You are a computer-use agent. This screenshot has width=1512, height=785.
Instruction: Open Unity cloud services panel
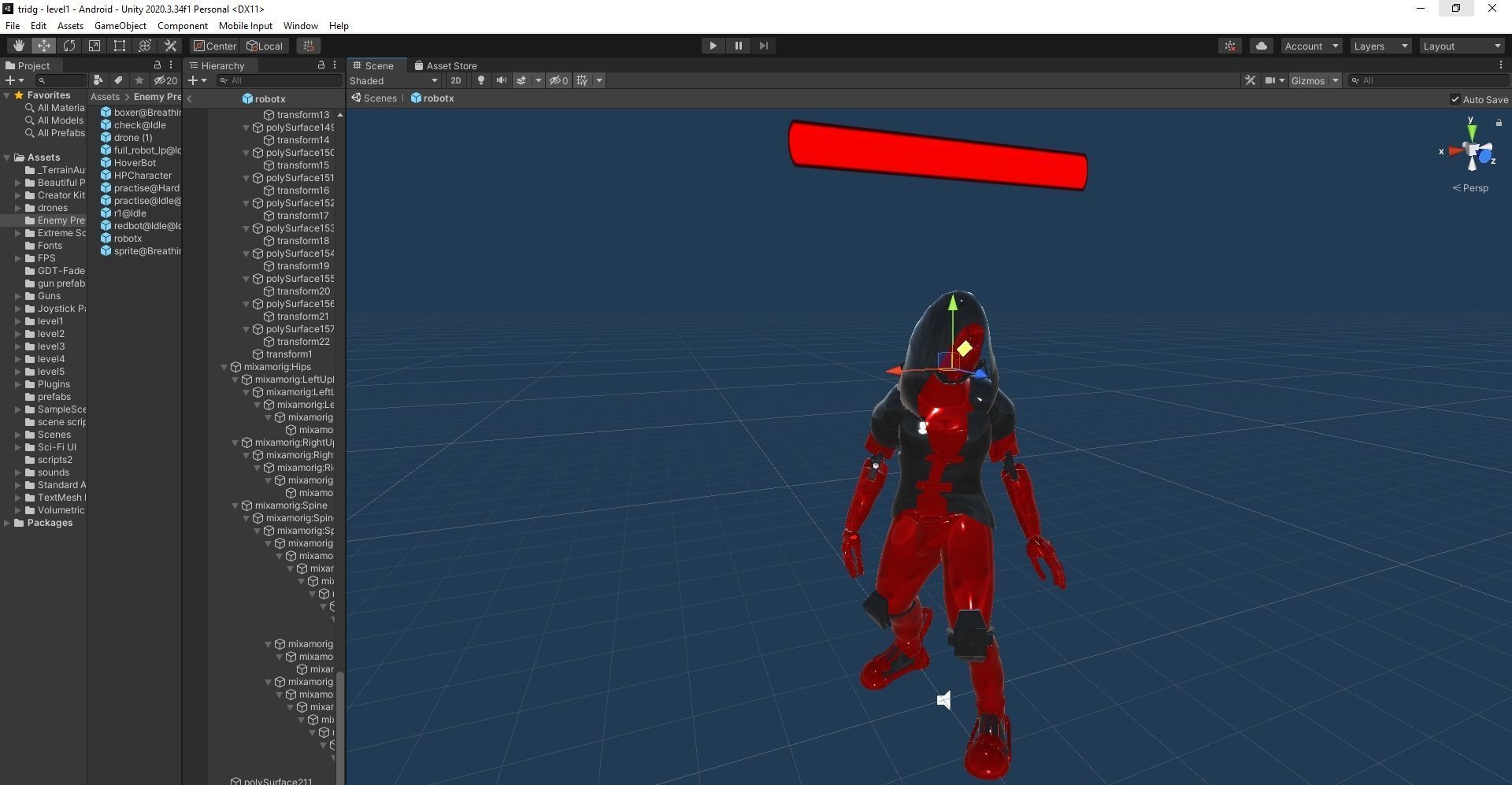click(1261, 46)
